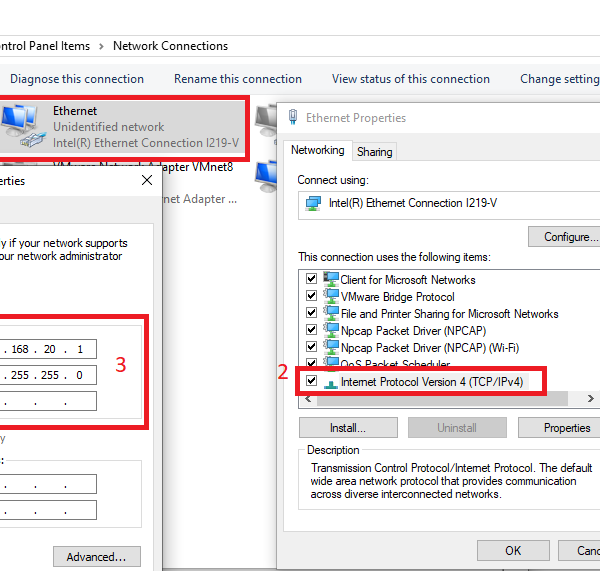
Task: Switch to the Sharing tab
Action: click(375, 152)
